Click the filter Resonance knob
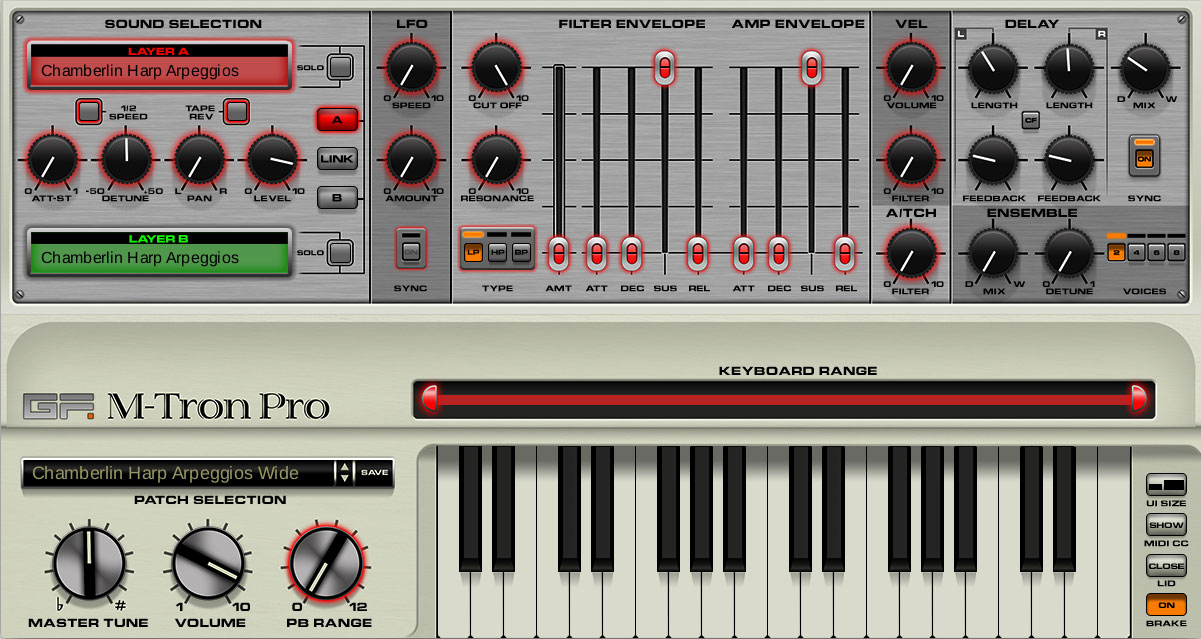1201x639 pixels. [496, 160]
